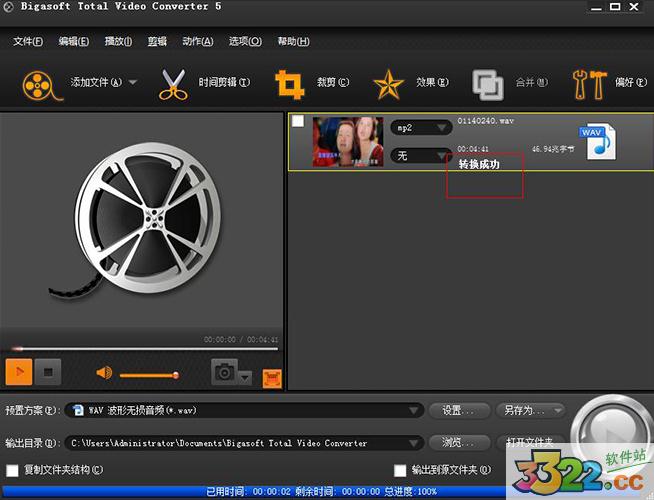Select the Crop tool icon
The width and height of the screenshot is (654, 500).
point(289,85)
